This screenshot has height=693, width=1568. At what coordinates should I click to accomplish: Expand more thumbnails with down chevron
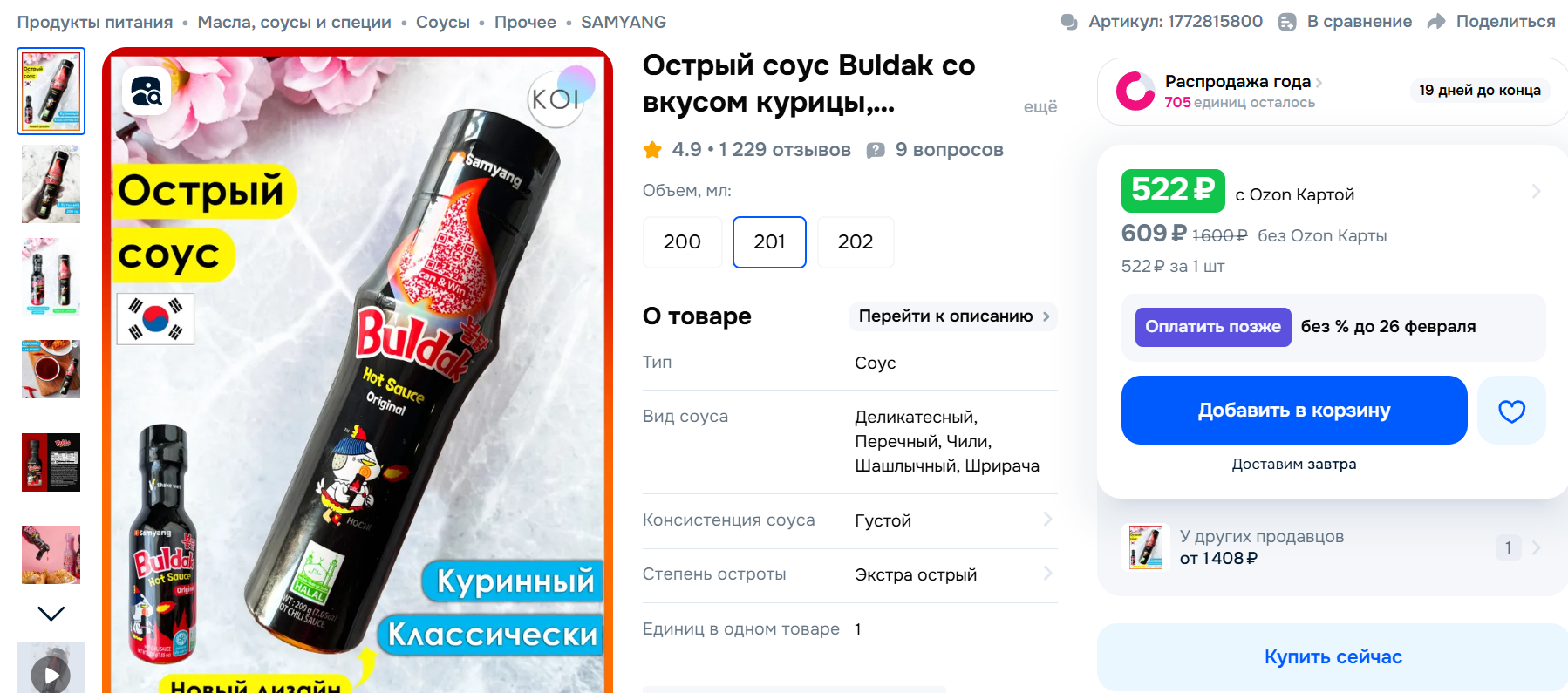pos(51,614)
